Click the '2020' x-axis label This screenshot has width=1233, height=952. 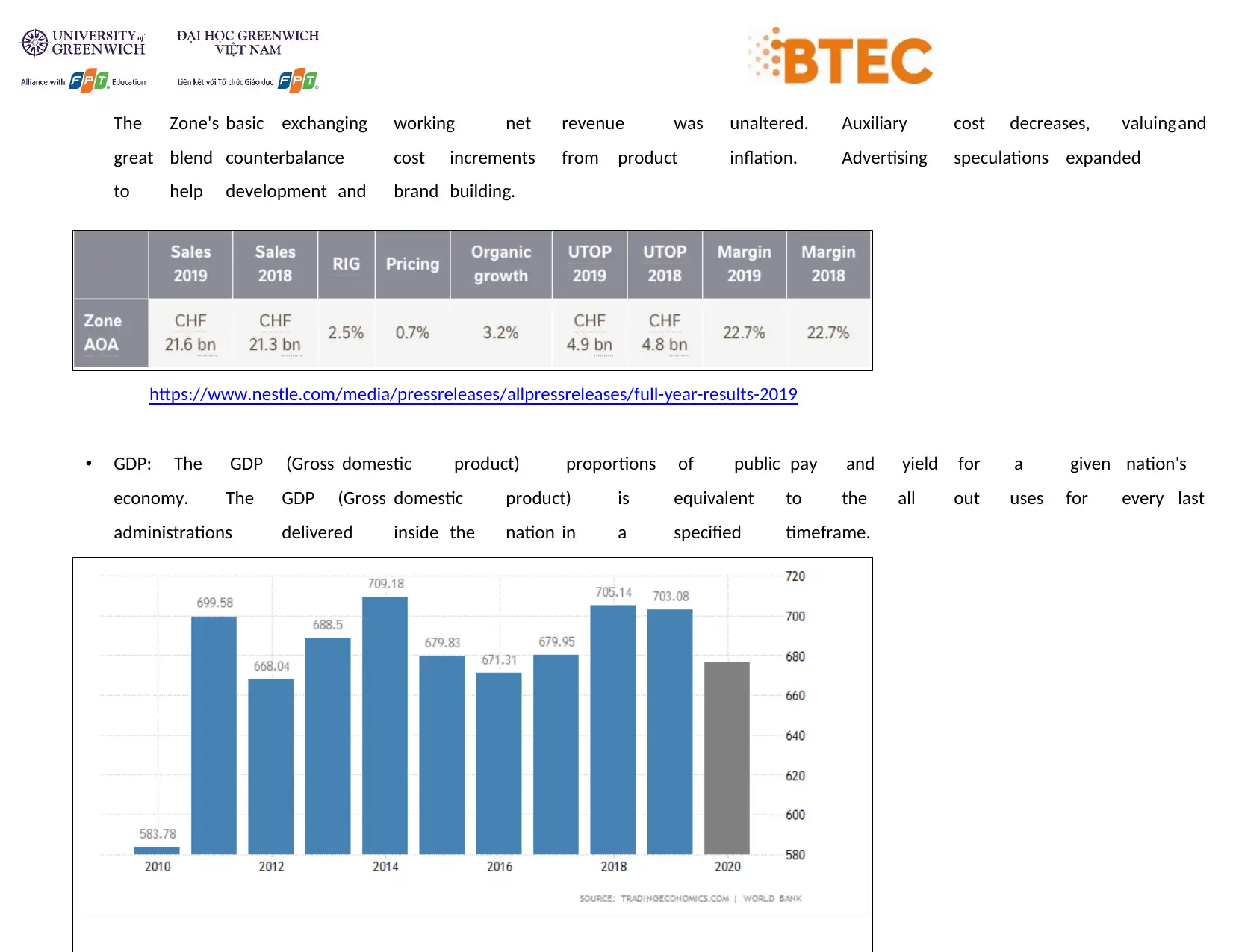pos(727,867)
